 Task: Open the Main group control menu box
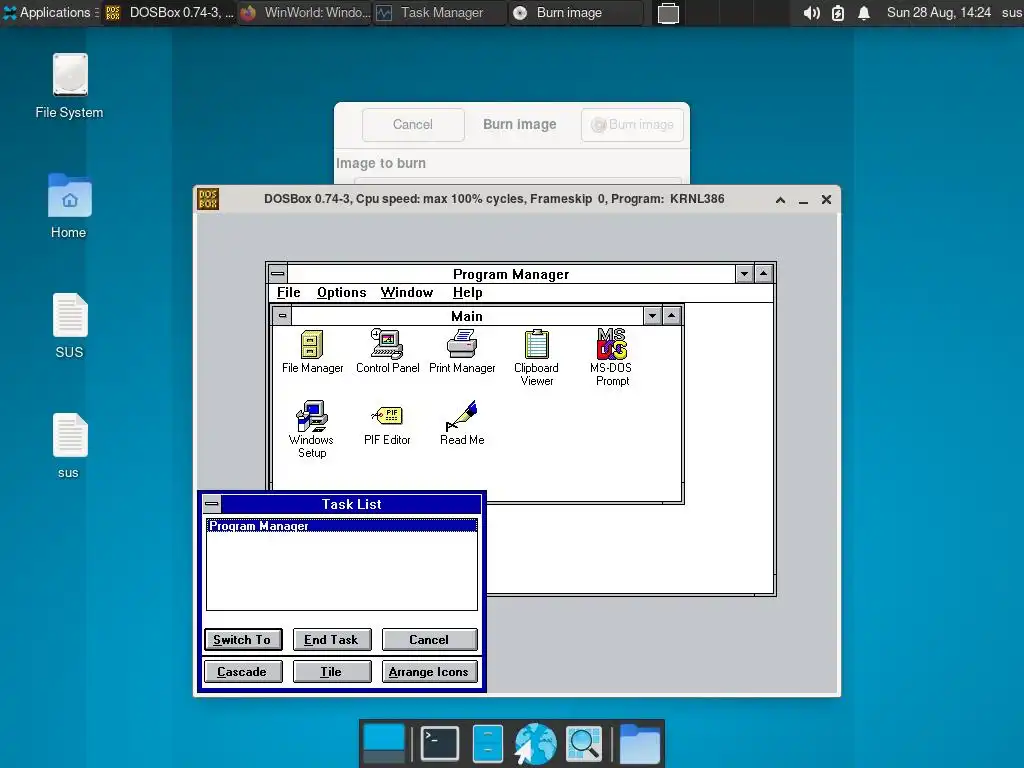click(x=282, y=316)
